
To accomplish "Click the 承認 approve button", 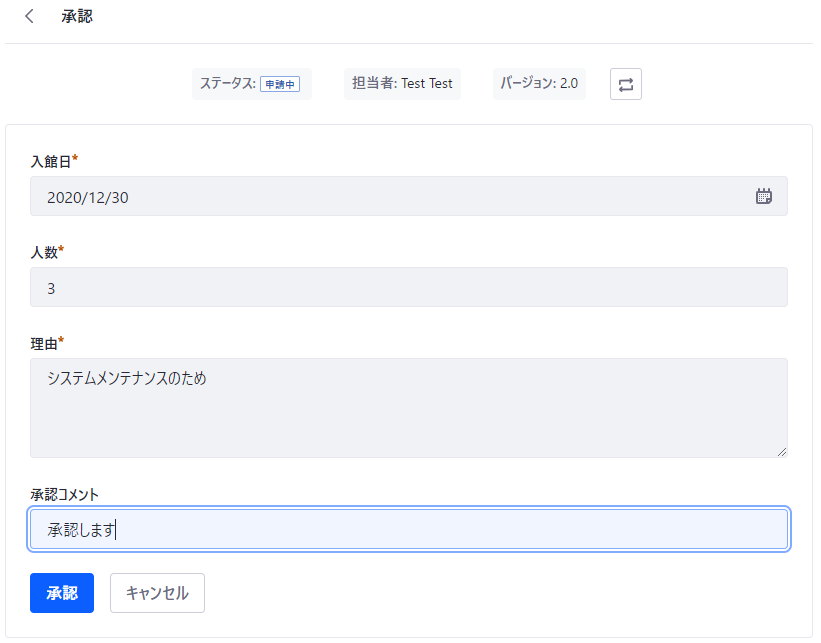I will pos(62,593).
